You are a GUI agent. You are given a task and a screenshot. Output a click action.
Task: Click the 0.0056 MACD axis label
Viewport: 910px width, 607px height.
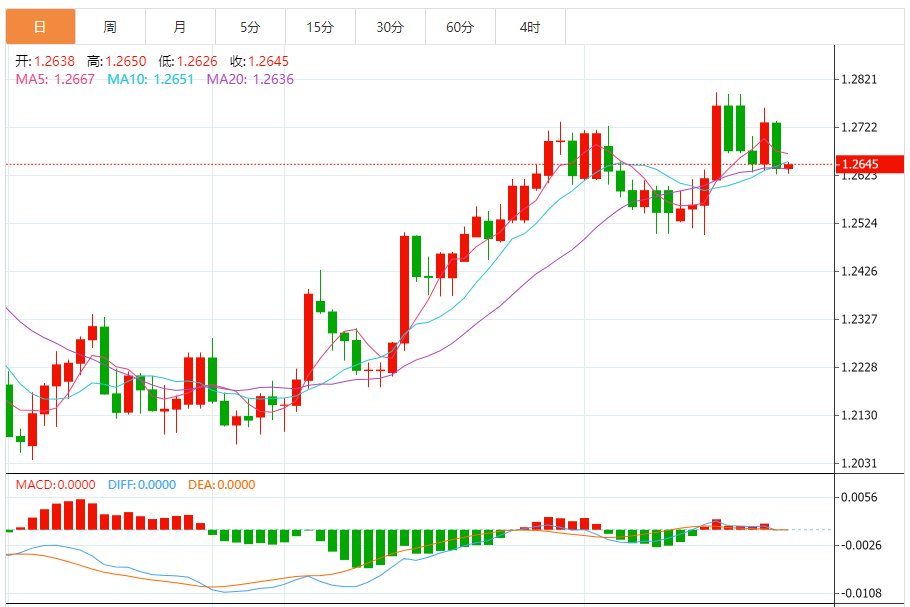pos(860,497)
